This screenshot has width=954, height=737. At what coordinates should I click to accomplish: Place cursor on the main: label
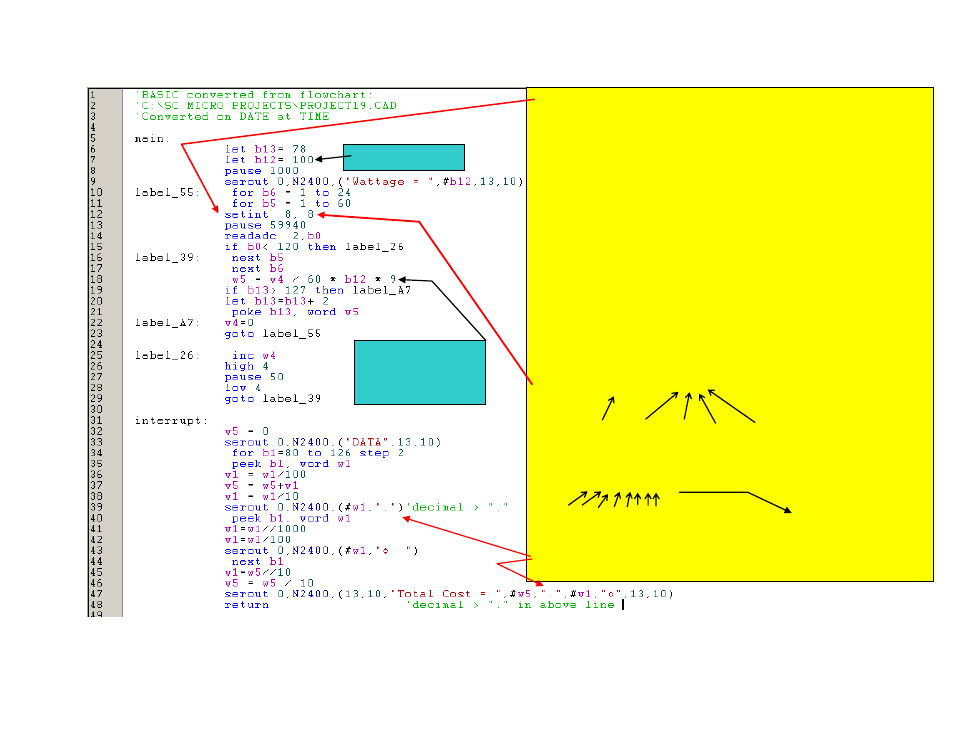pyautogui.click(x=152, y=139)
